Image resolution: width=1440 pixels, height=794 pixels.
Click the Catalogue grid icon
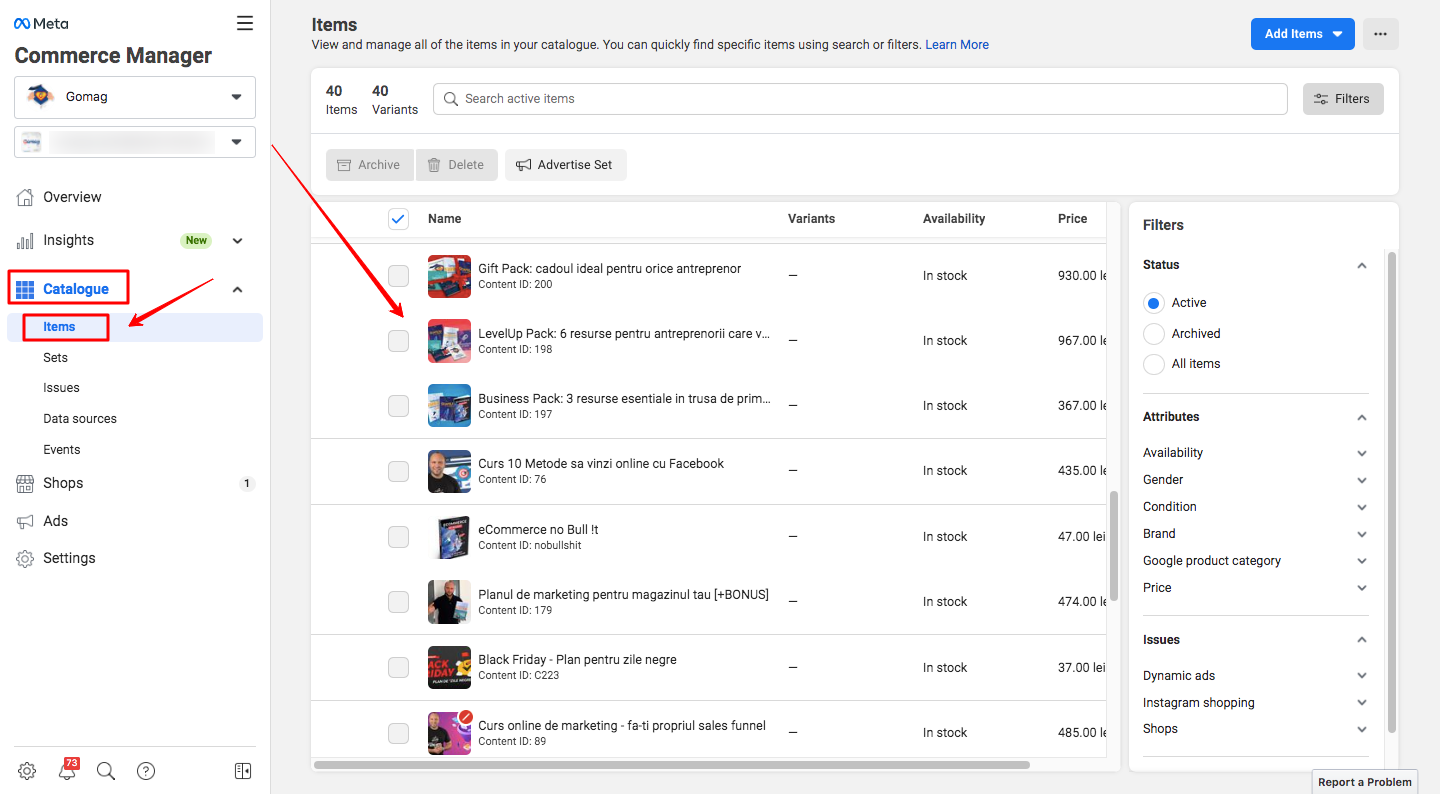25,290
